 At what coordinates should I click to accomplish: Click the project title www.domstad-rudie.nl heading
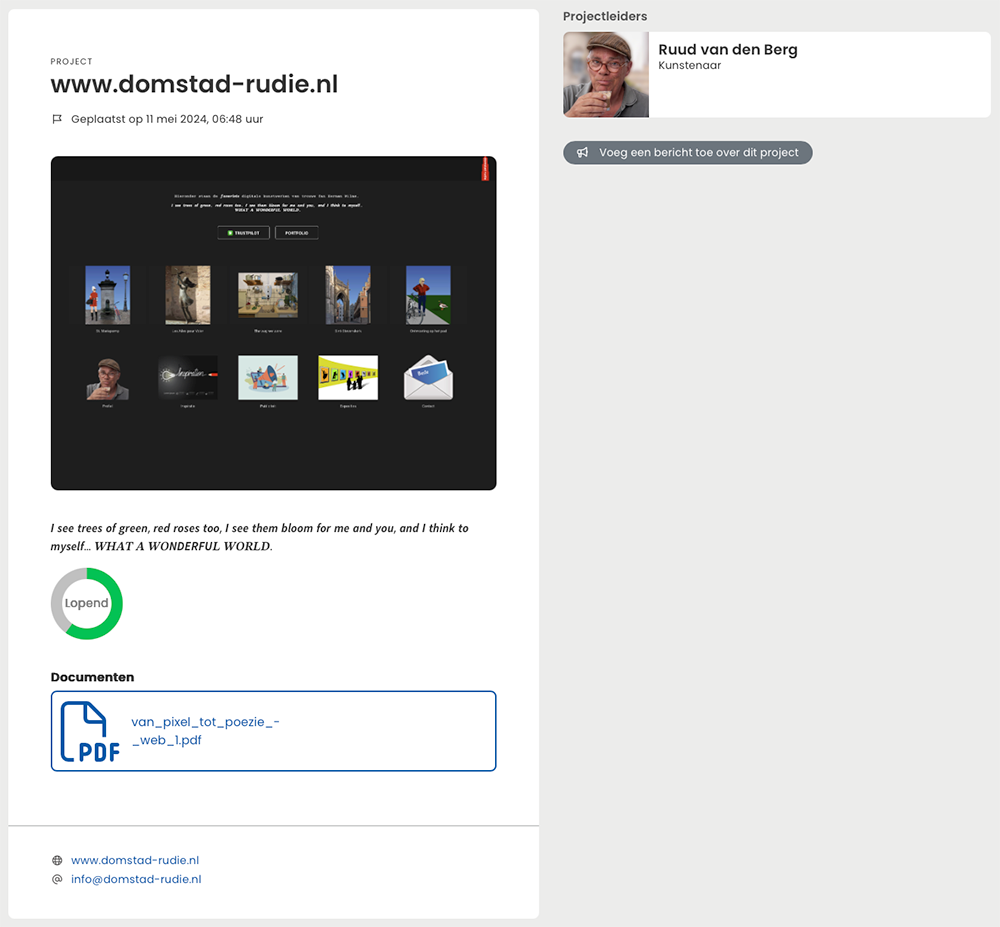pyautogui.click(x=195, y=85)
